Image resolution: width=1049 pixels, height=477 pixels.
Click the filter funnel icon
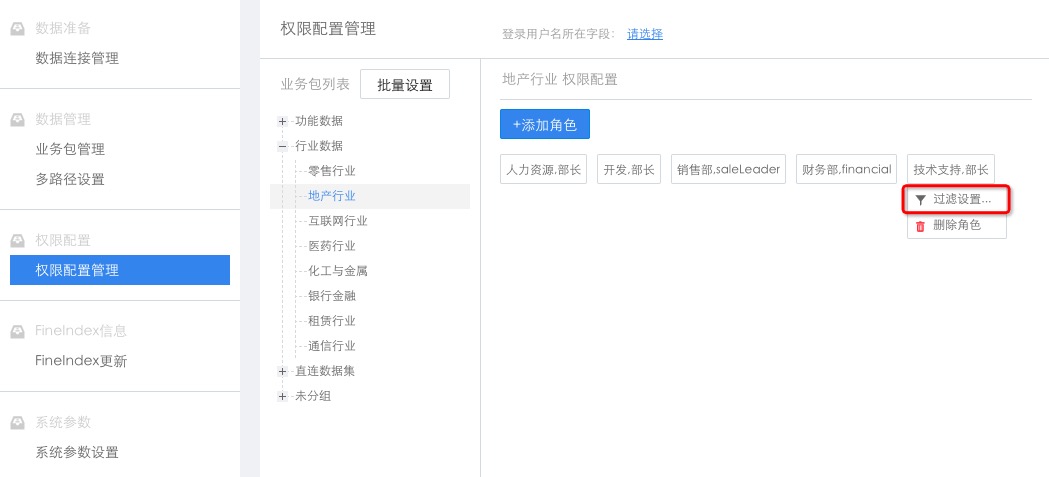pyautogui.click(x=921, y=200)
